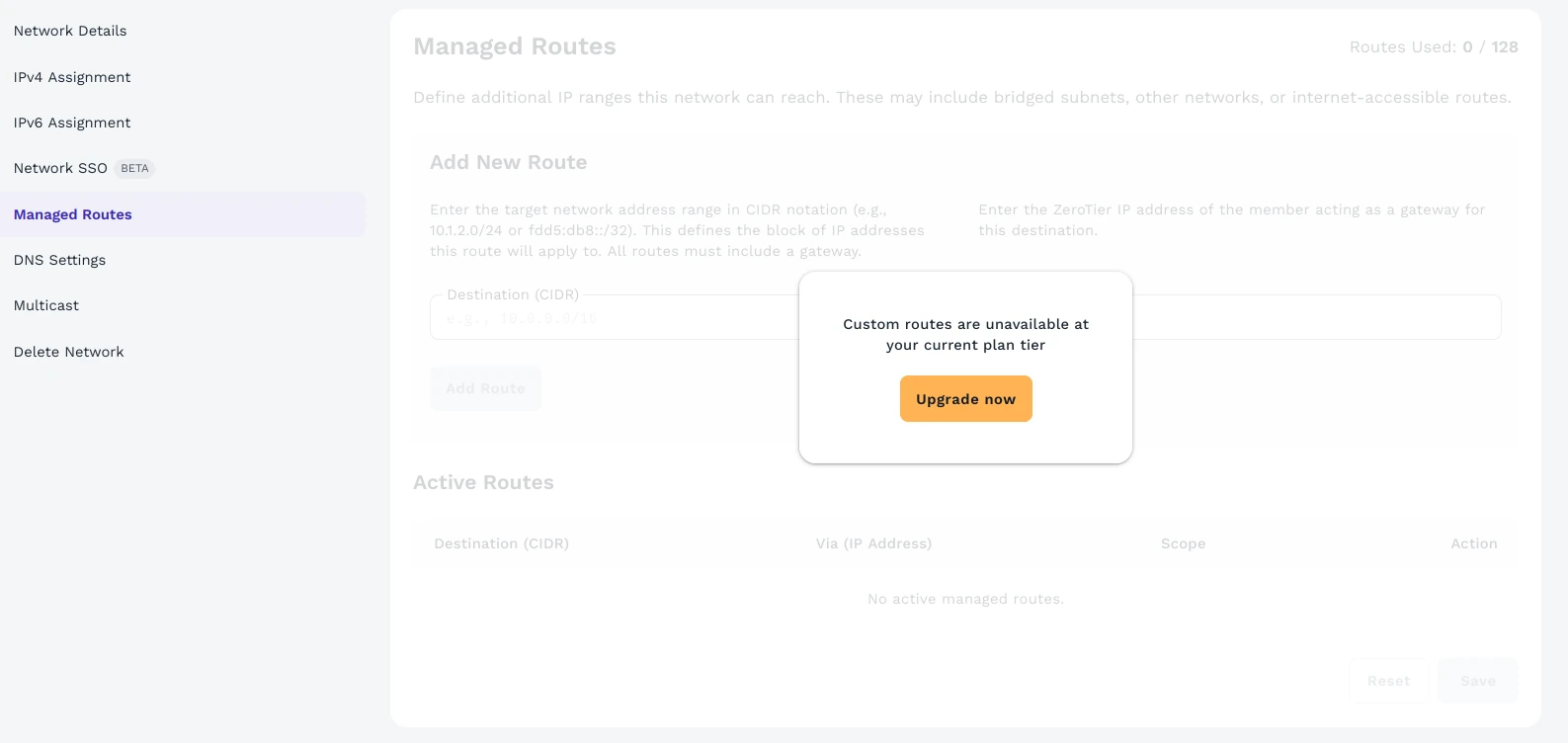
Task: Click the Scope column header
Action: pos(1183,543)
